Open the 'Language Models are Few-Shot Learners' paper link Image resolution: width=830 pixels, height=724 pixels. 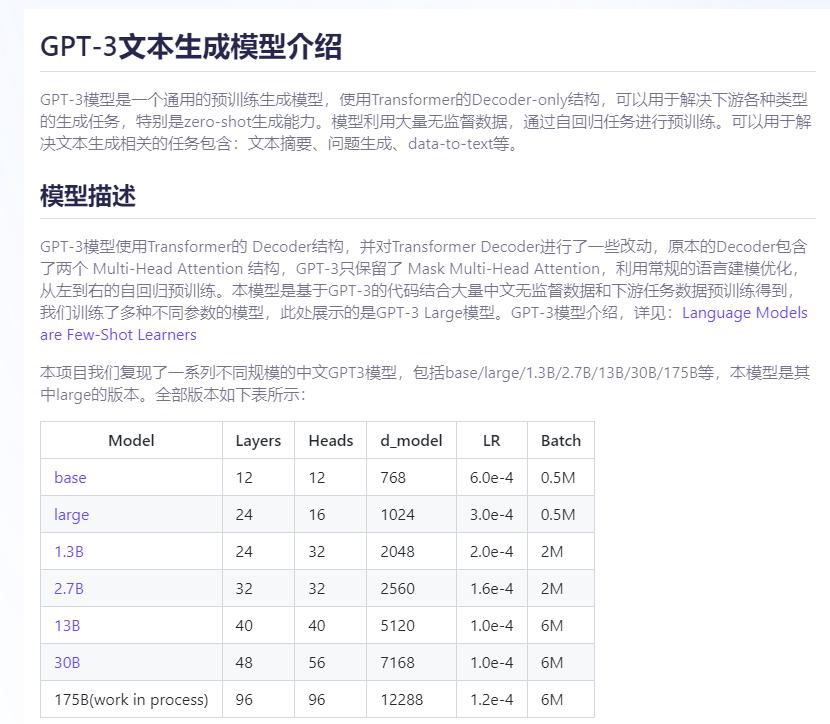click(x=744, y=312)
